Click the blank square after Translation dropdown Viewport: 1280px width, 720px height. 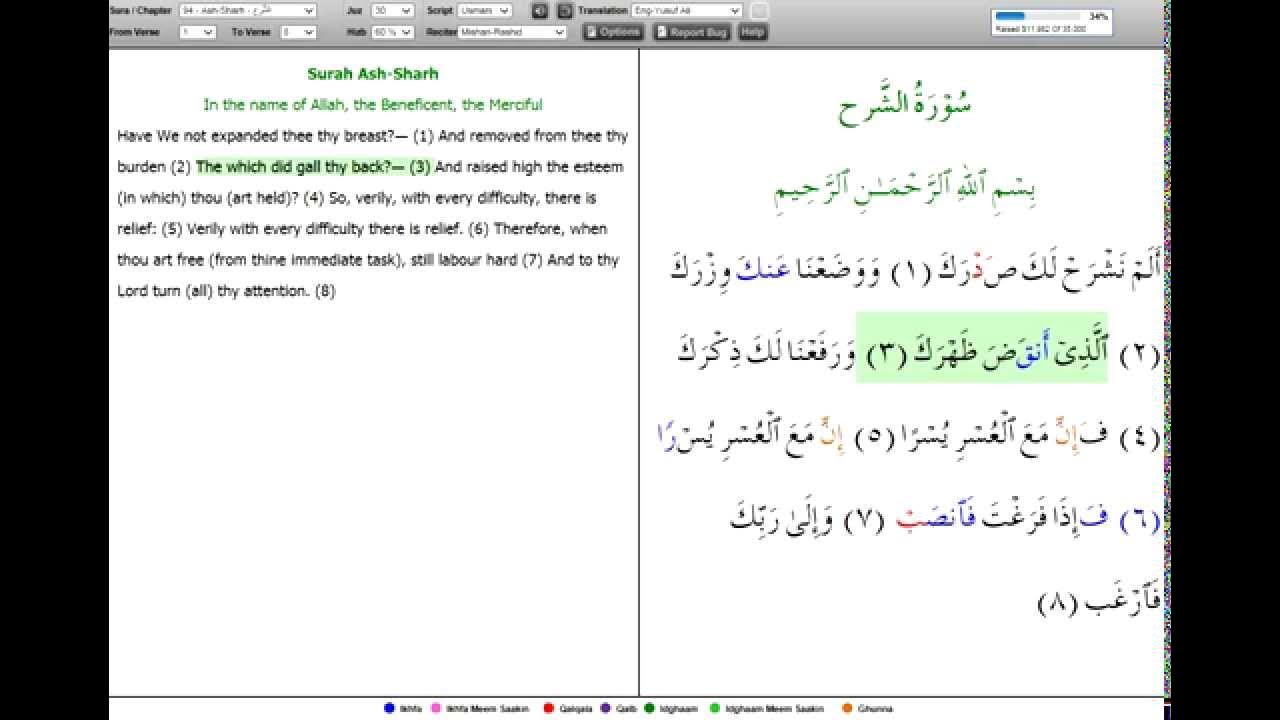[759, 11]
